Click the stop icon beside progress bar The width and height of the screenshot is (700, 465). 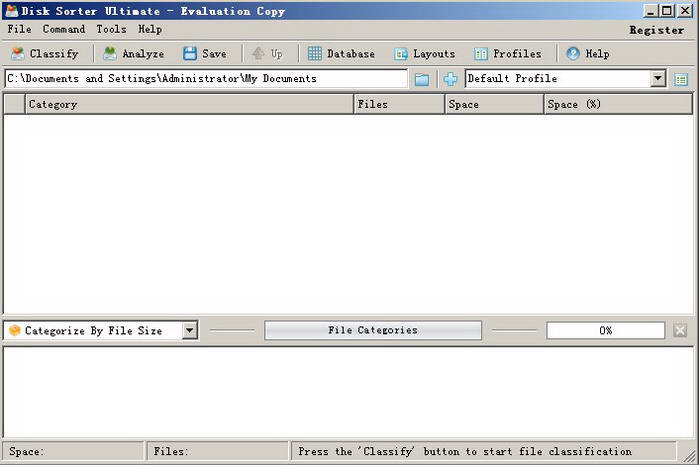tap(680, 331)
